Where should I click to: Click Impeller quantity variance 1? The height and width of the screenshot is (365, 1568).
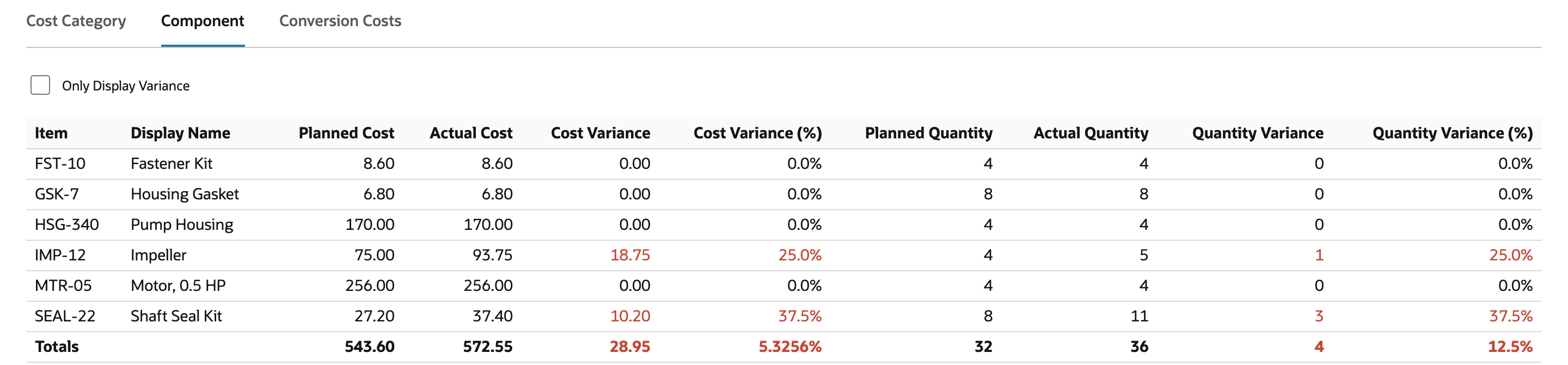pyautogui.click(x=1319, y=255)
